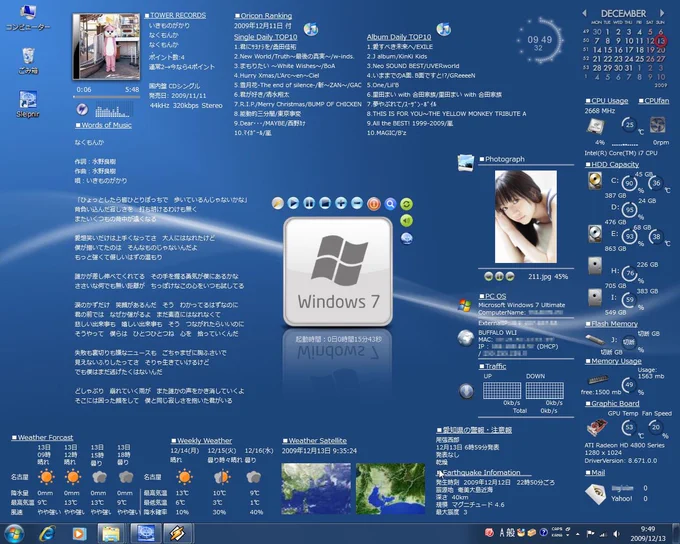680x544 pixels.
Task: Click the 211.jpg portrait photo
Action: (x=526, y=216)
